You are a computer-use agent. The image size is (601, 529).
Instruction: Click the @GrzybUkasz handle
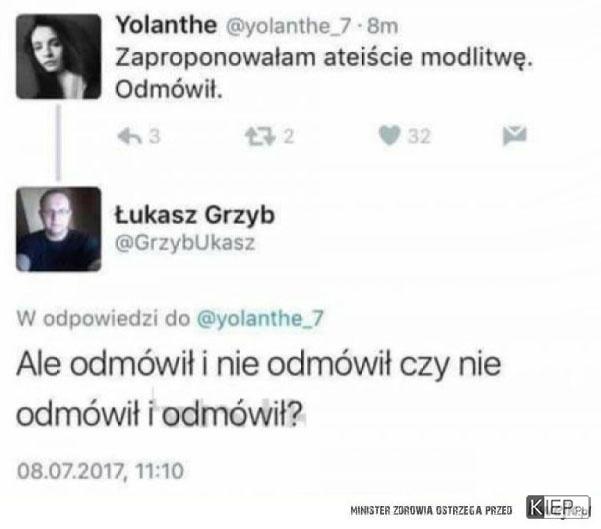[x=185, y=243]
